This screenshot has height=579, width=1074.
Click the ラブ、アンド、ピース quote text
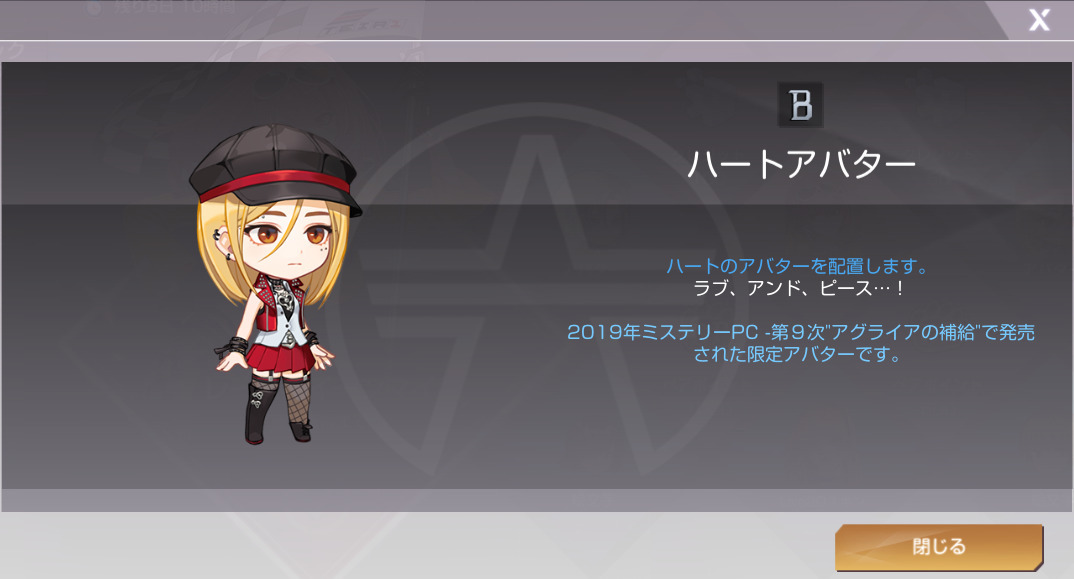point(799,288)
